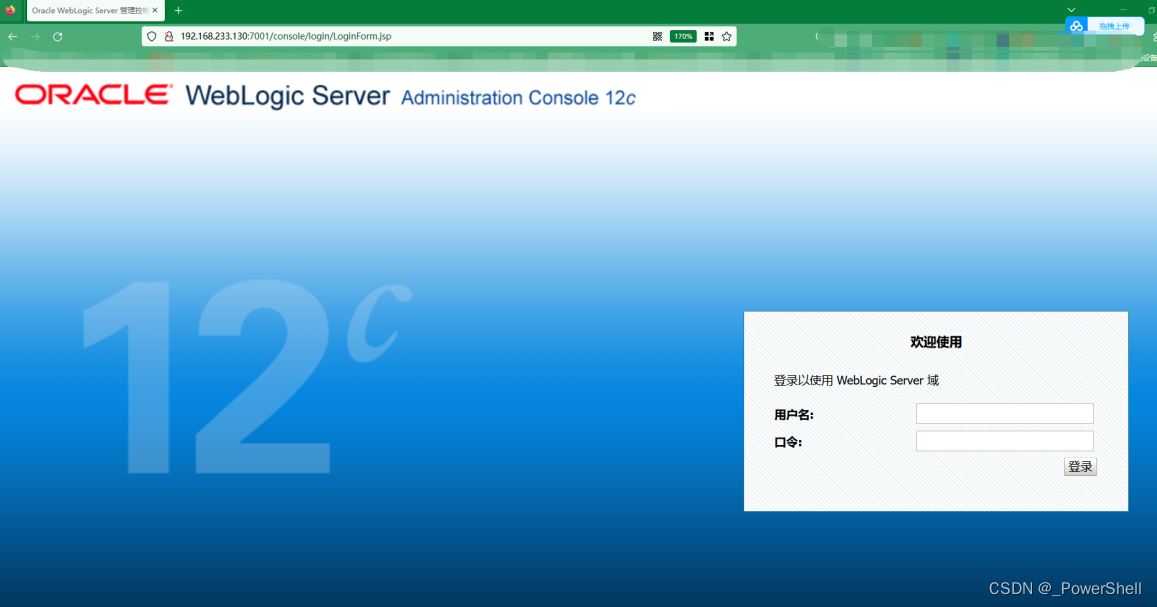The width and height of the screenshot is (1157, 607).
Task: Click the 用户名 username input field
Action: pyautogui.click(x=1004, y=414)
